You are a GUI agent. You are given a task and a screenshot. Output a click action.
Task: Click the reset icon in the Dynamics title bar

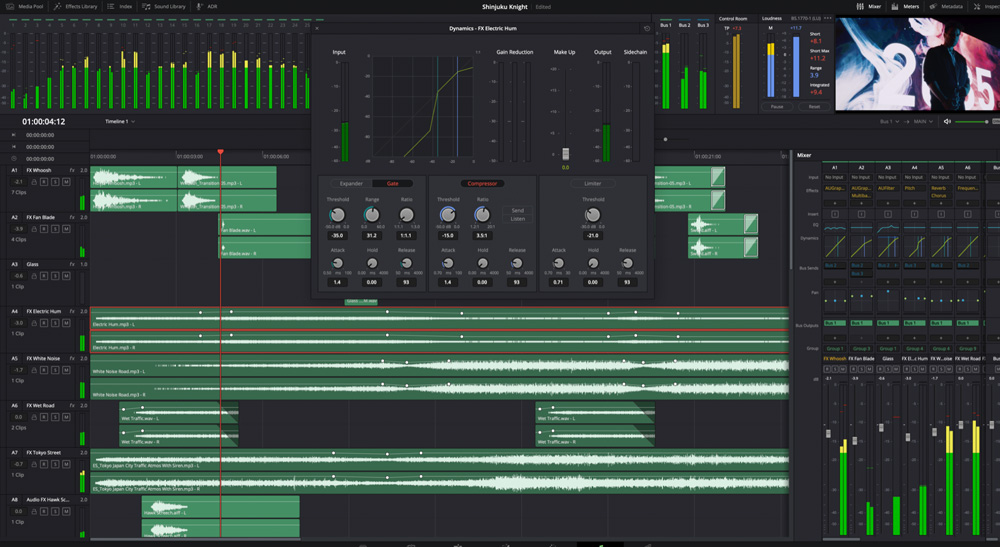[x=647, y=29]
